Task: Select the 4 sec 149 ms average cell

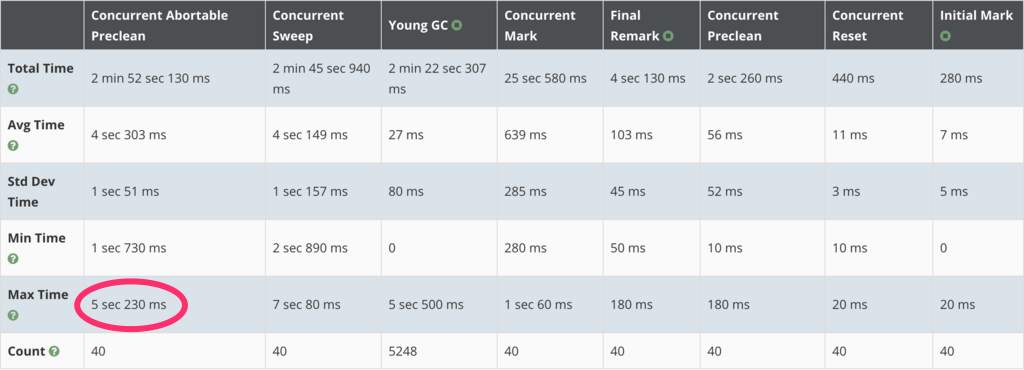Action: click(323, 135)
